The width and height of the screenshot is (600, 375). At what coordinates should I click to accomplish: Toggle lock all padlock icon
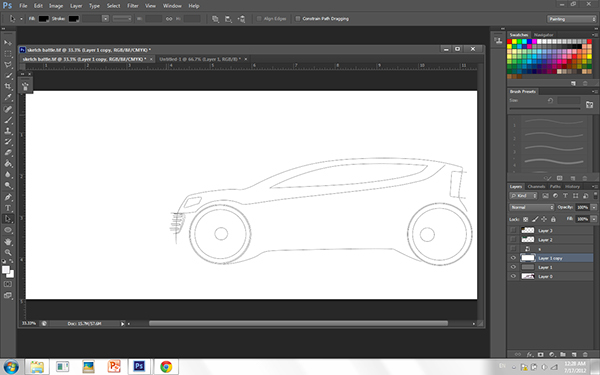pyautogui.click(x=553, y=219)
